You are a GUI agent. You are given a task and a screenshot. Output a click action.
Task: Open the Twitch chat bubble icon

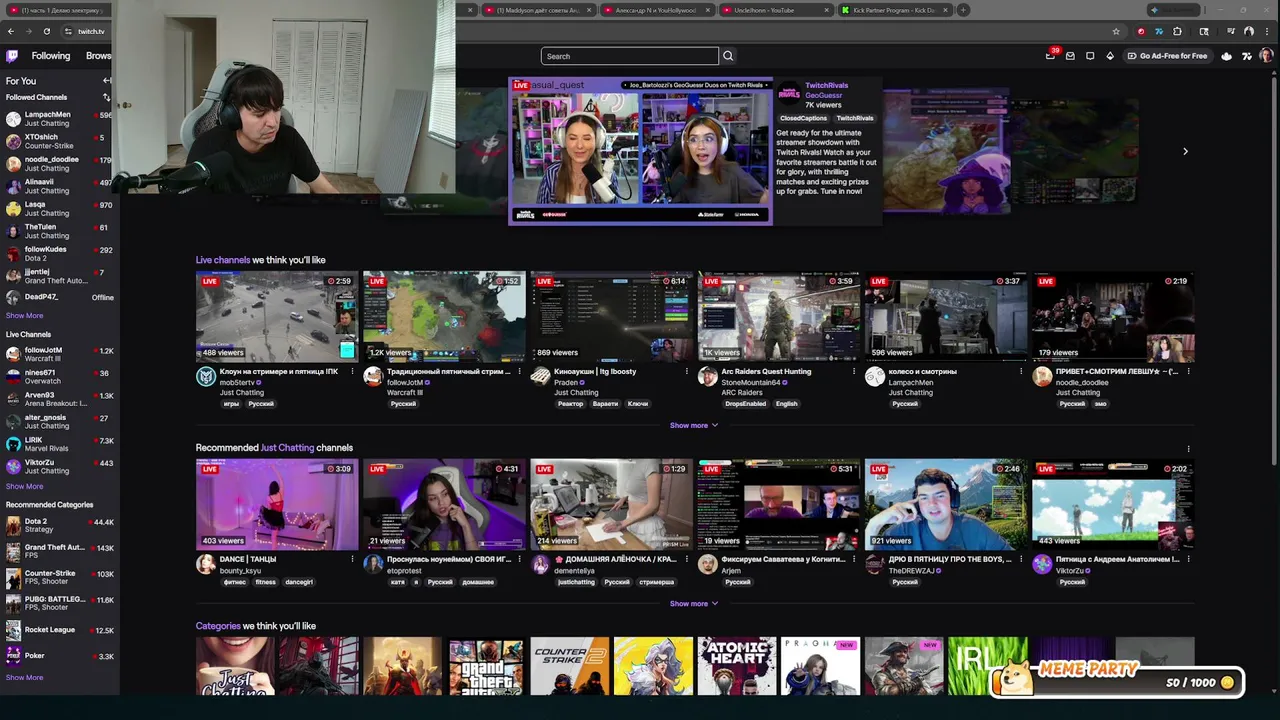click(x=1090, y=56)
